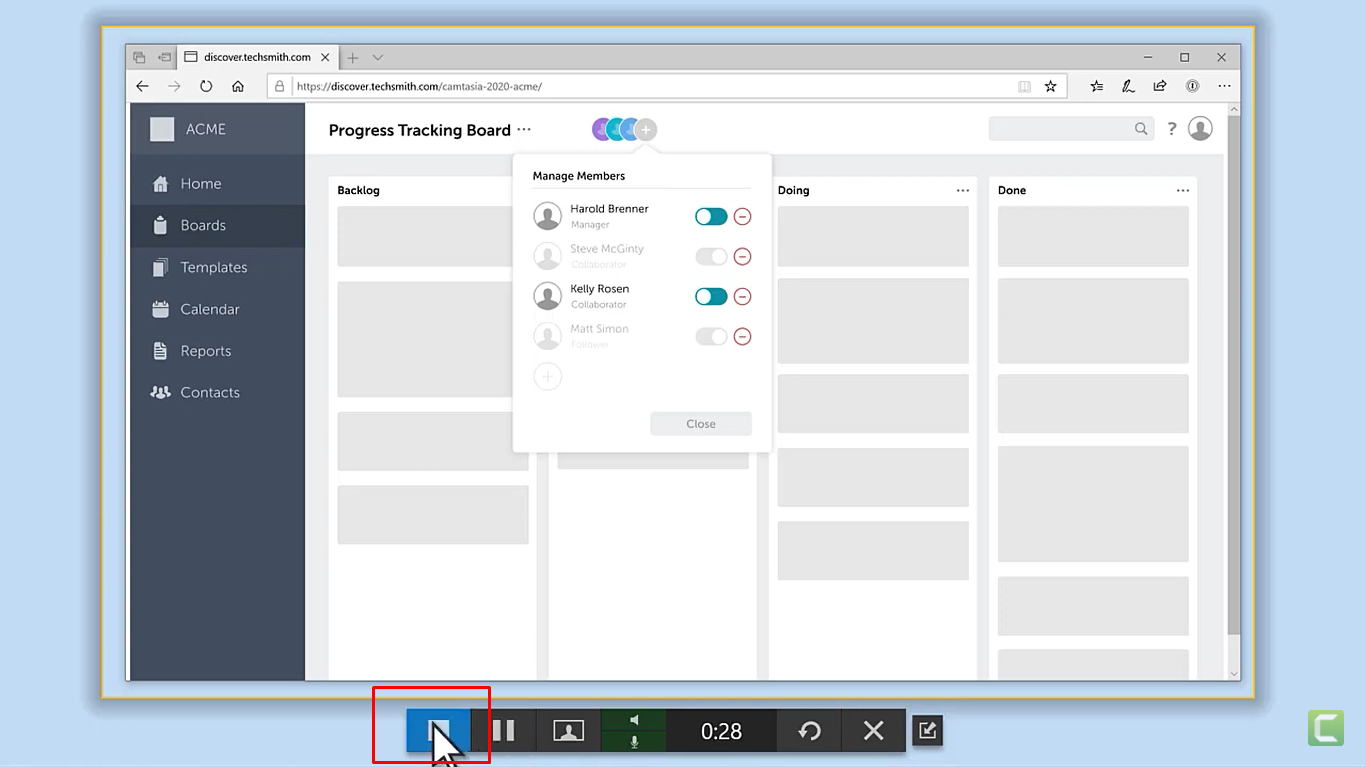This screenshot has height=767, width=1365.
Task: Click the Close button in Manage Members
Action: coord(700,423)
